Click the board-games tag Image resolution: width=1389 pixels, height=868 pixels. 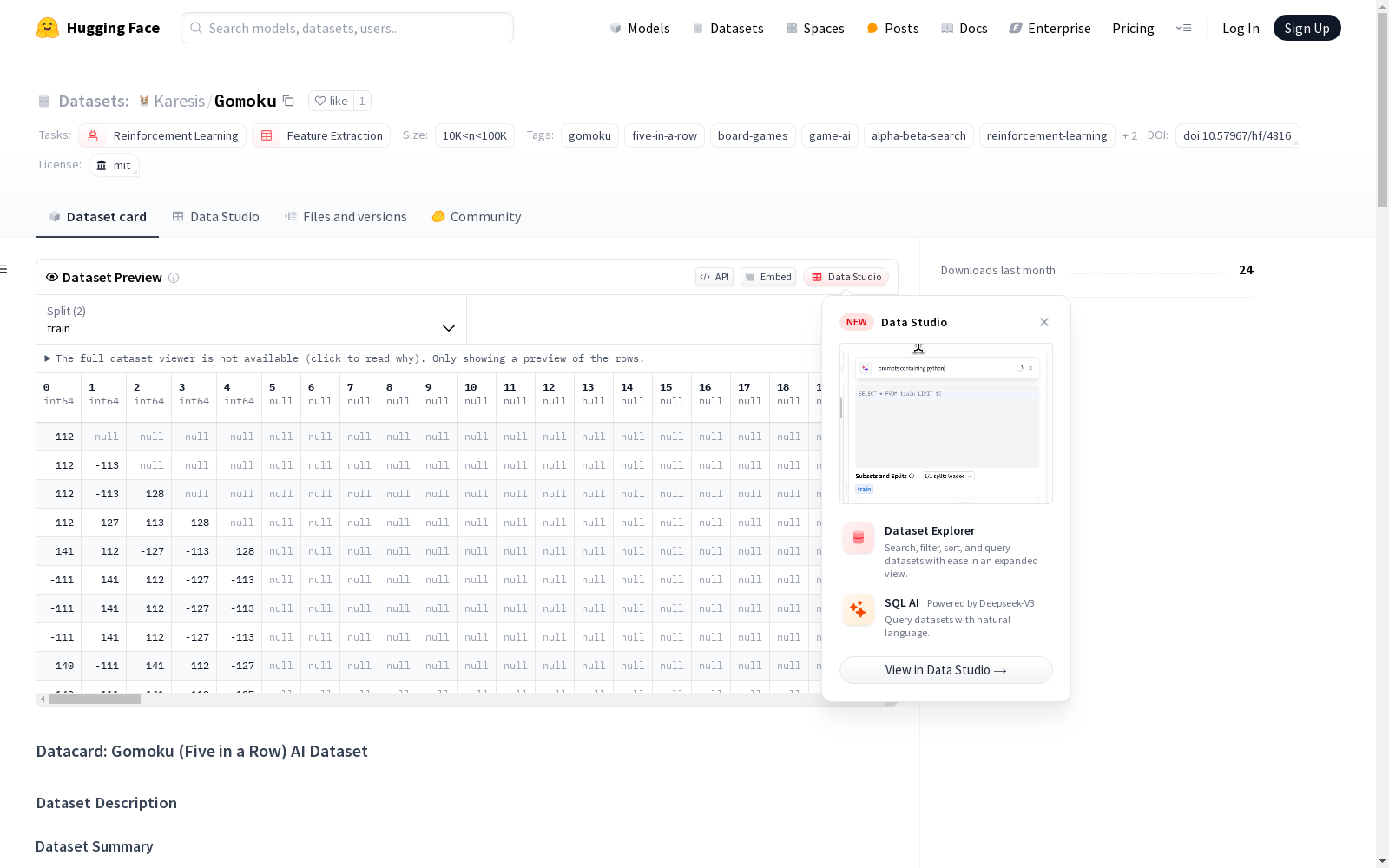coord(753,135)
